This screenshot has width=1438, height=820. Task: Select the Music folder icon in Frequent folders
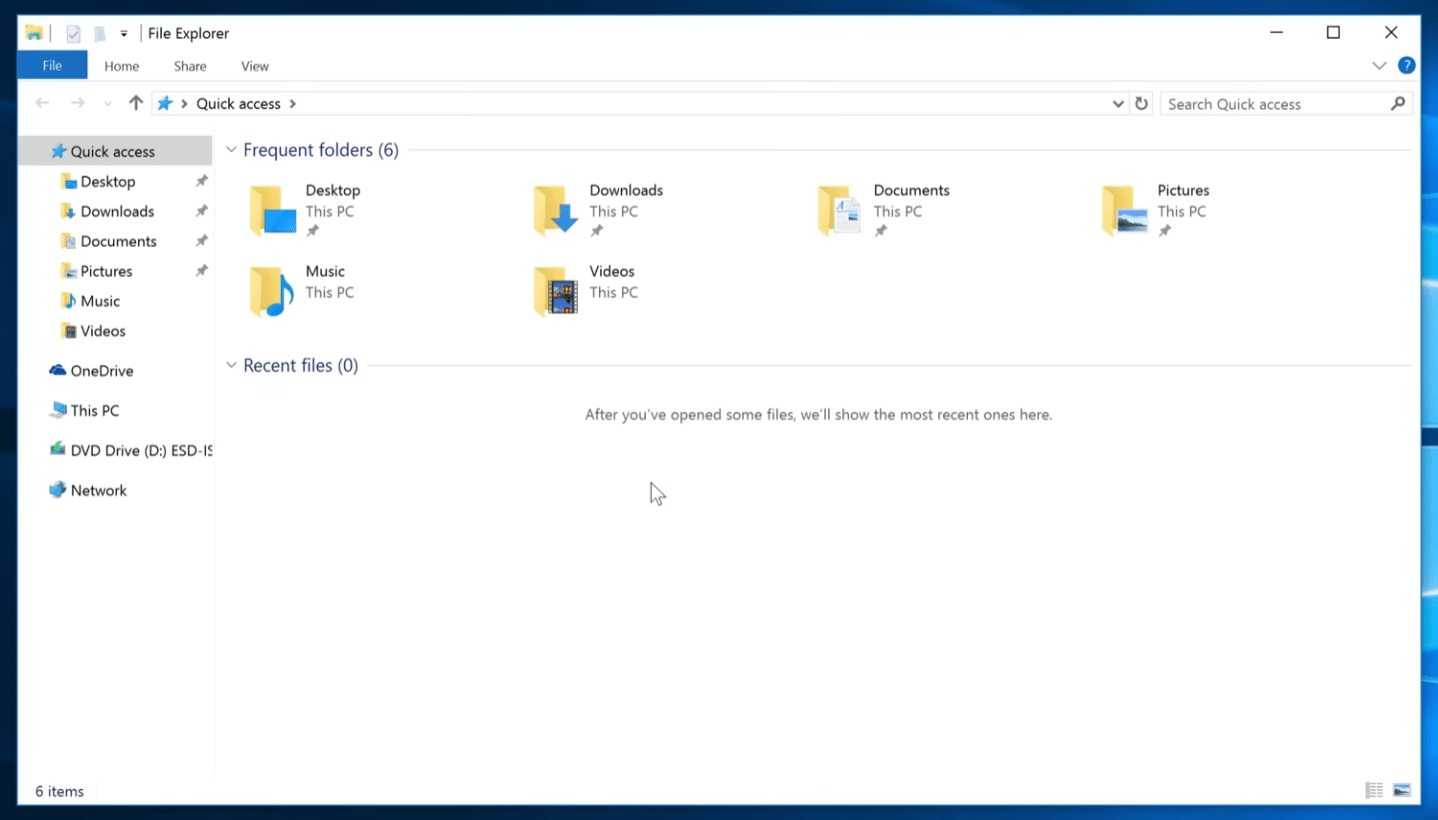point(273,292)
